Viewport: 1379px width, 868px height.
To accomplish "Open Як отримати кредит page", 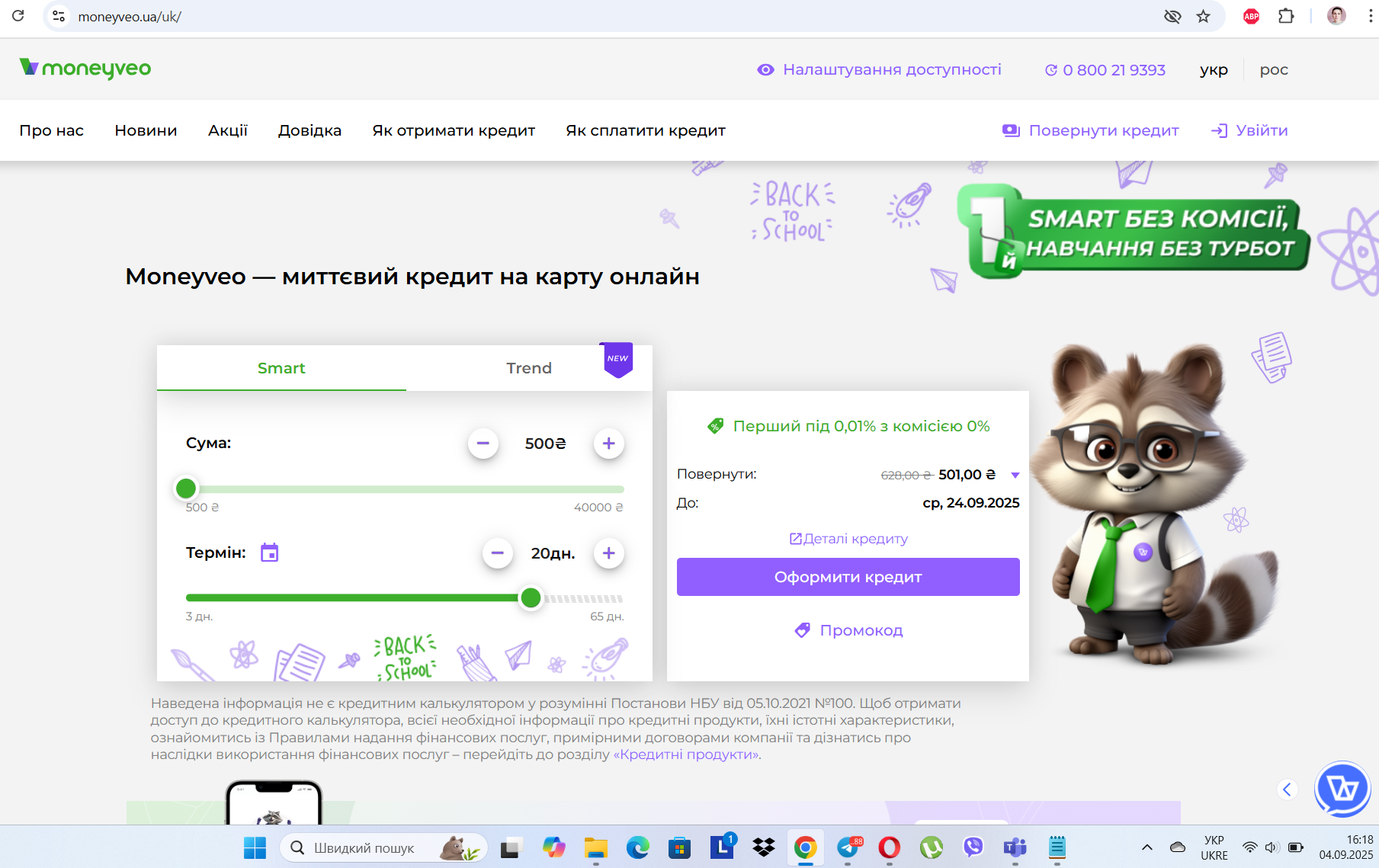I will click(x=454, y=130).
